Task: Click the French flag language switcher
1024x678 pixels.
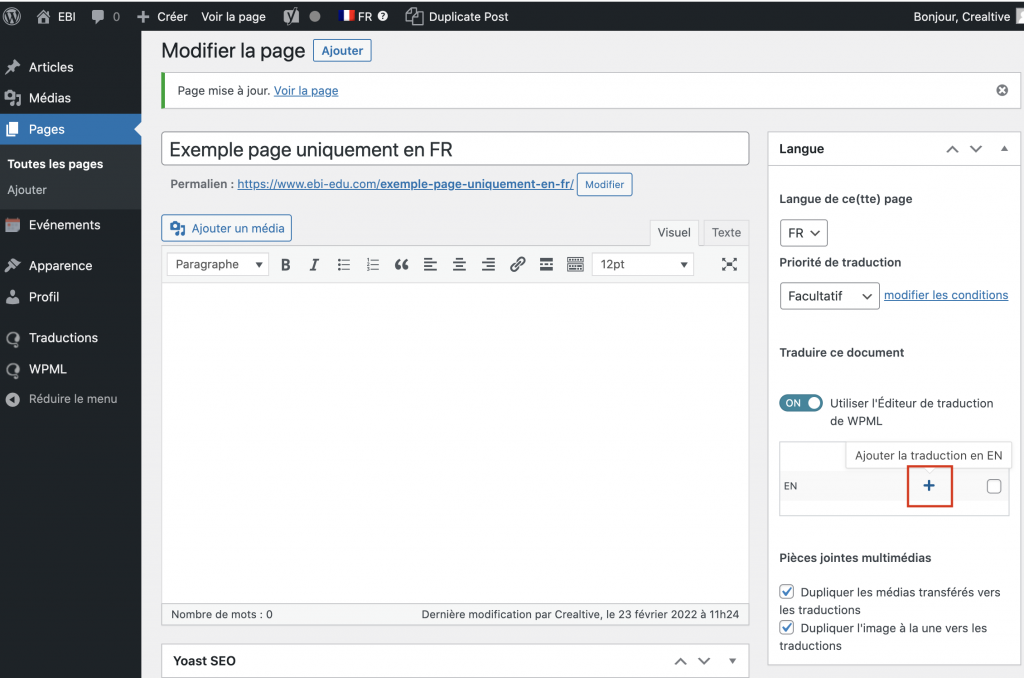Action: pyautogui.click(x=347, y=16)
